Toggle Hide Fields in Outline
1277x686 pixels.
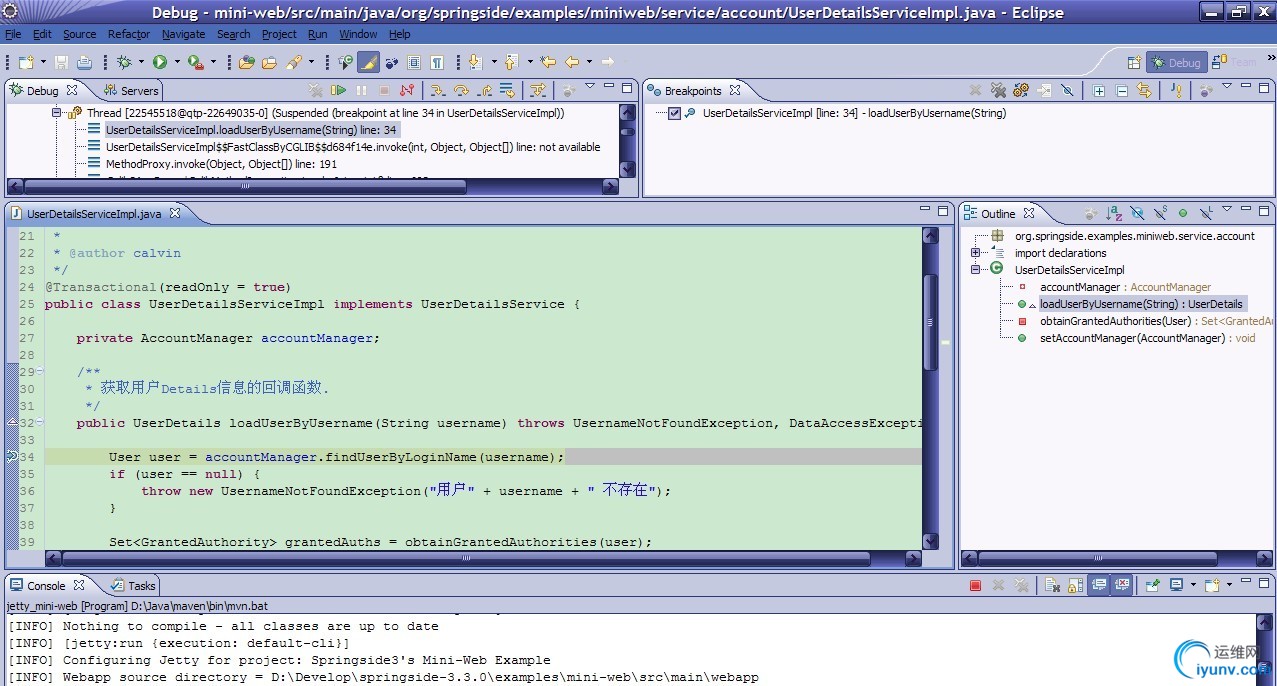pyautogui.click(x=1137, y=213)
